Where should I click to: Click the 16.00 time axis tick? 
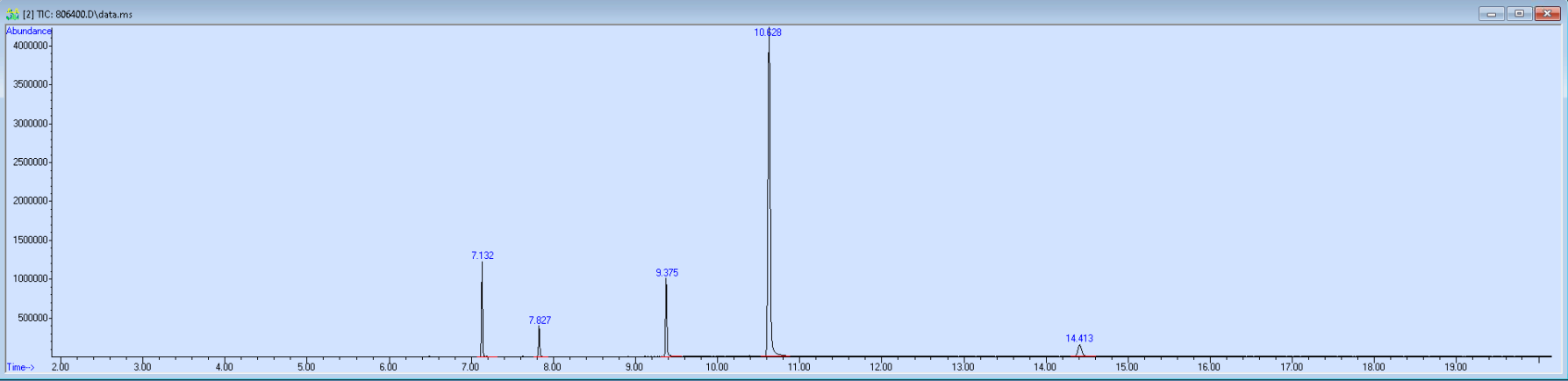click(1209, 367)
